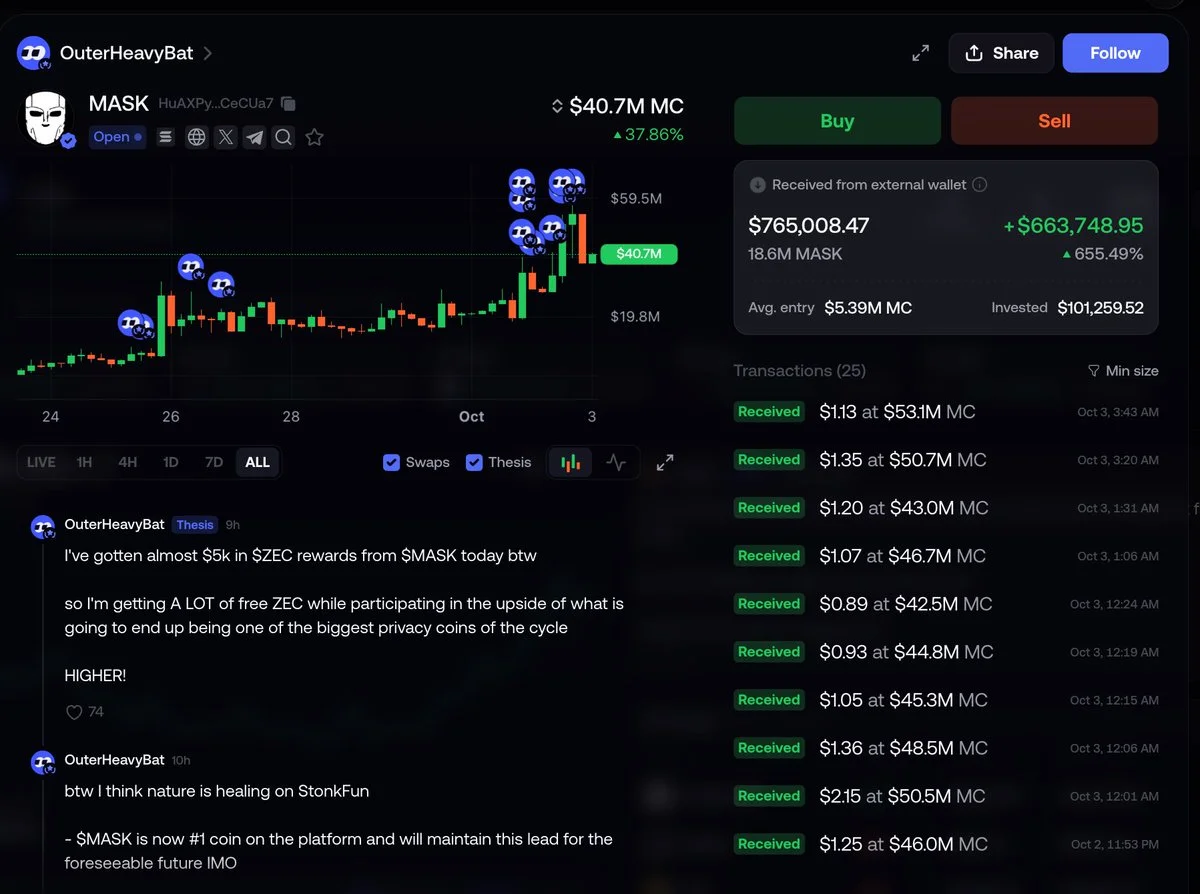Click the swap marker above the 26 candle
The width and height of the screenshot is (1200, 894).
coord(191,267)
